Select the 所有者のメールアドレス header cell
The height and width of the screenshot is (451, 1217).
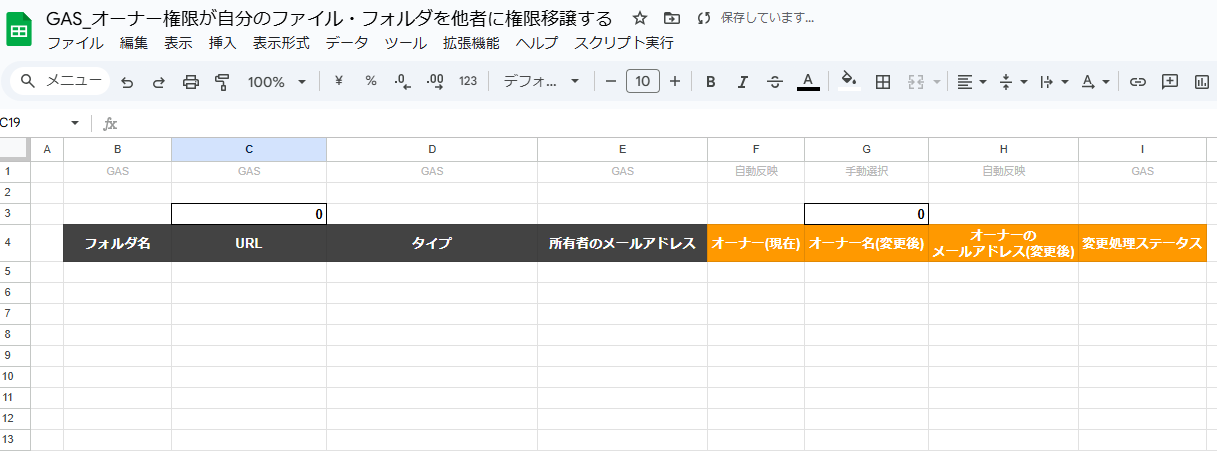(622, 243)
